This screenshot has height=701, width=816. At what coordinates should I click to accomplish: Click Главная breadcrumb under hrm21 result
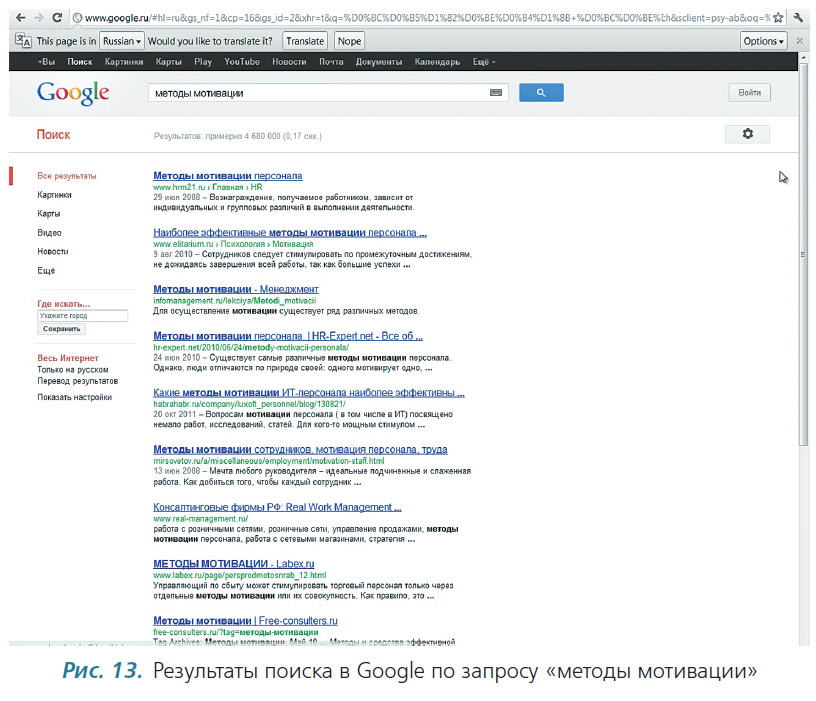coord(227,187)
